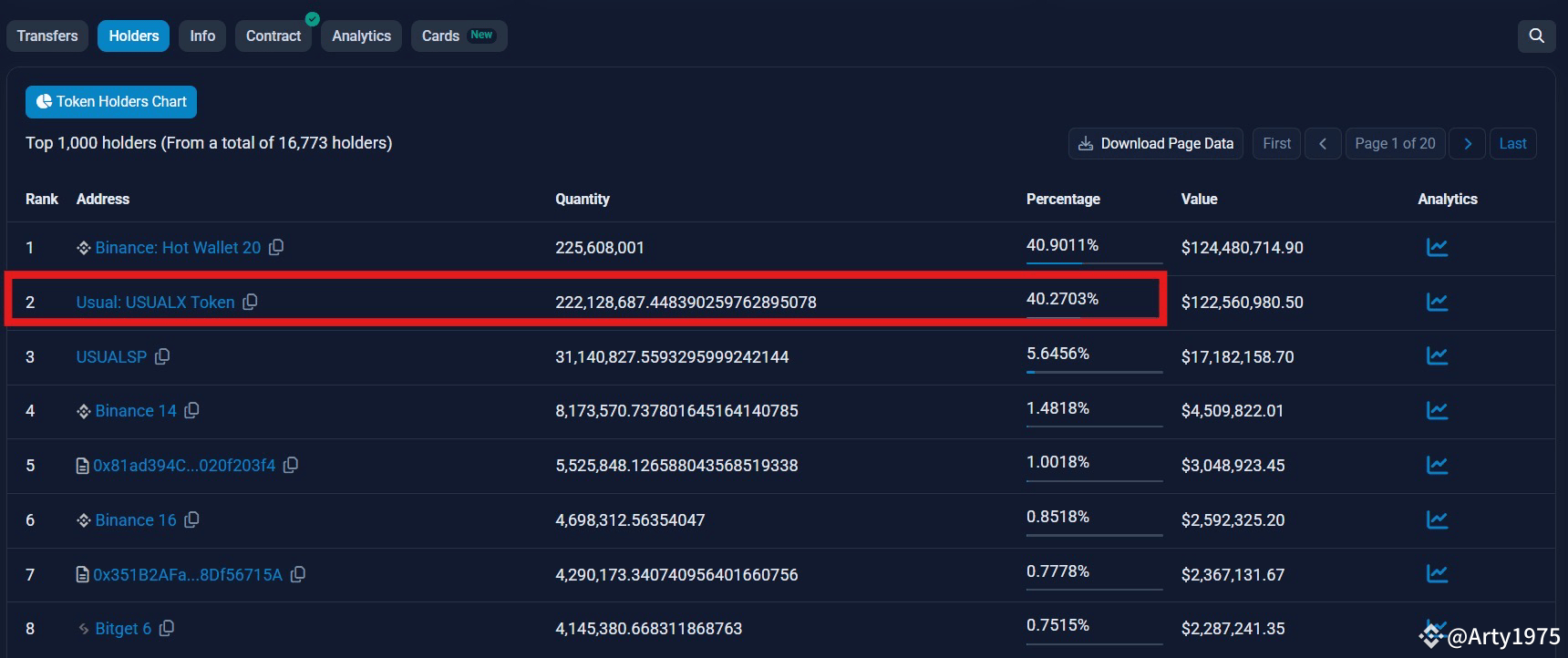The height and width of the screenshot is (658, 1568).
Task: Download Page Data as file
Action: coord(1156,143)
